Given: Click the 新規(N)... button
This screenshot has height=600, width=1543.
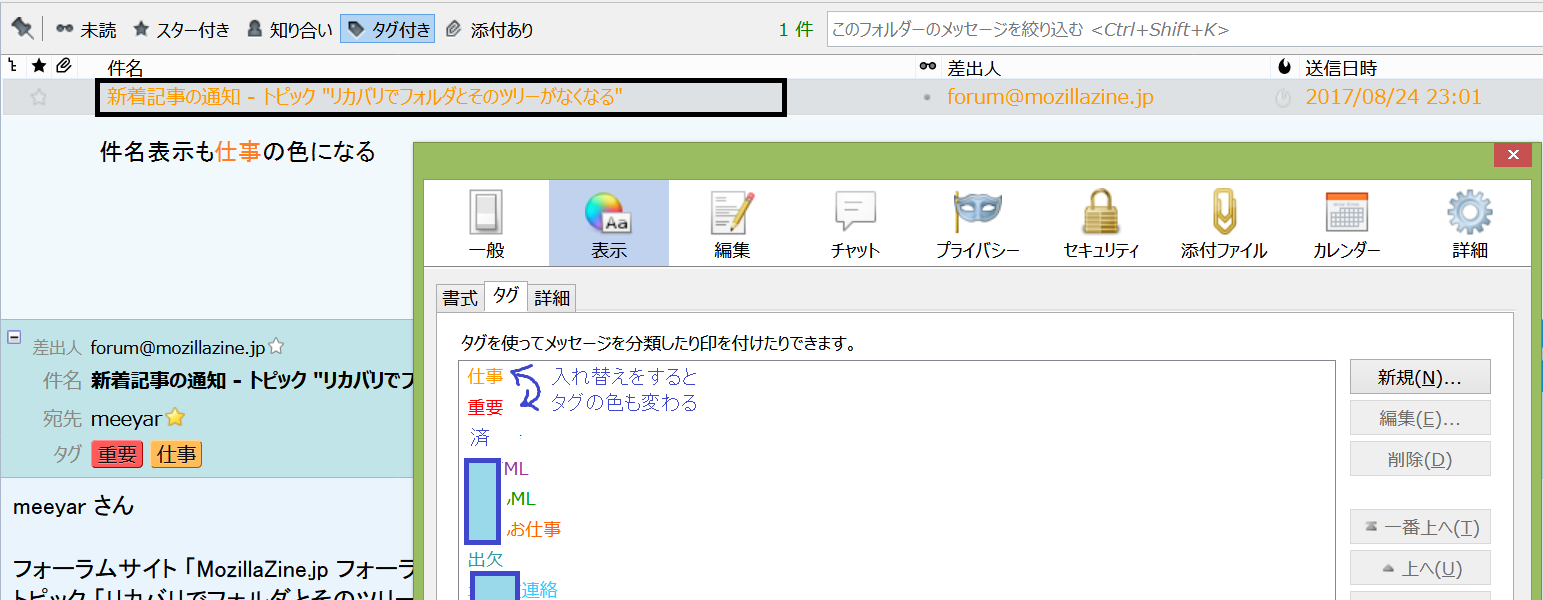Looking at the screenshot, I should (1420, 378).
